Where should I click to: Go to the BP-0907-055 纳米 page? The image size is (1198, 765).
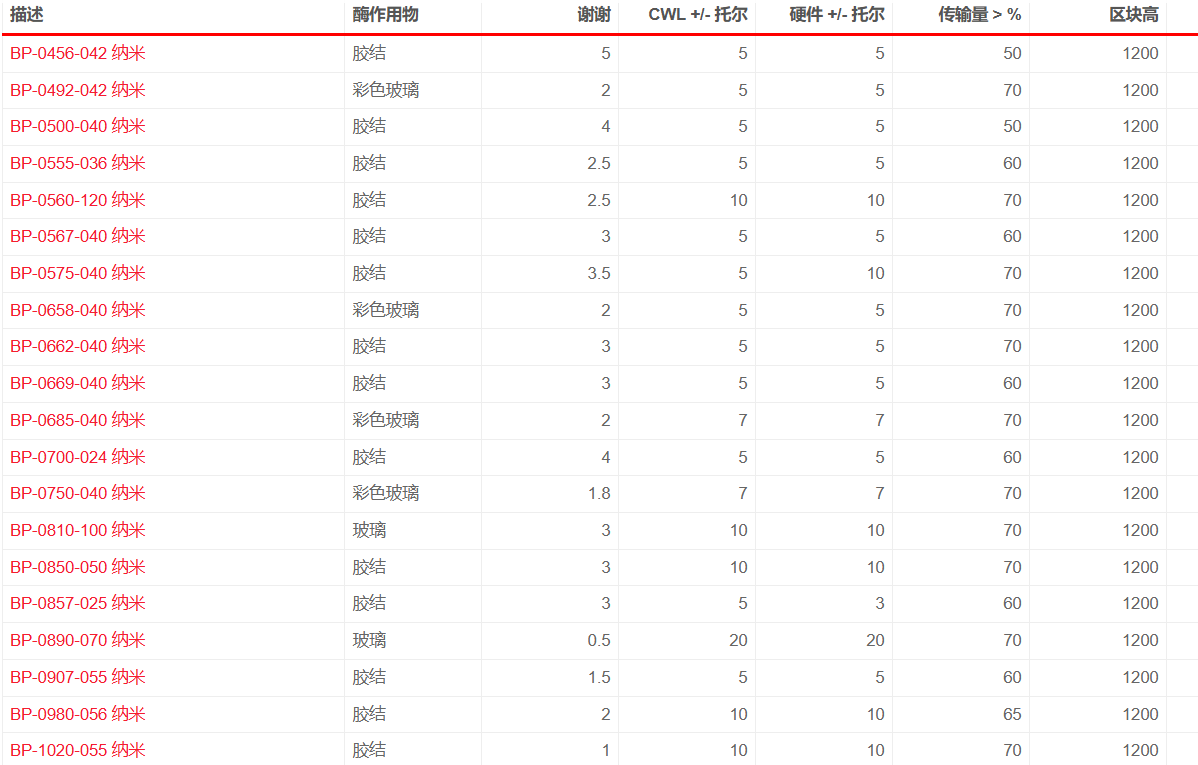click(x=77, y=677)
